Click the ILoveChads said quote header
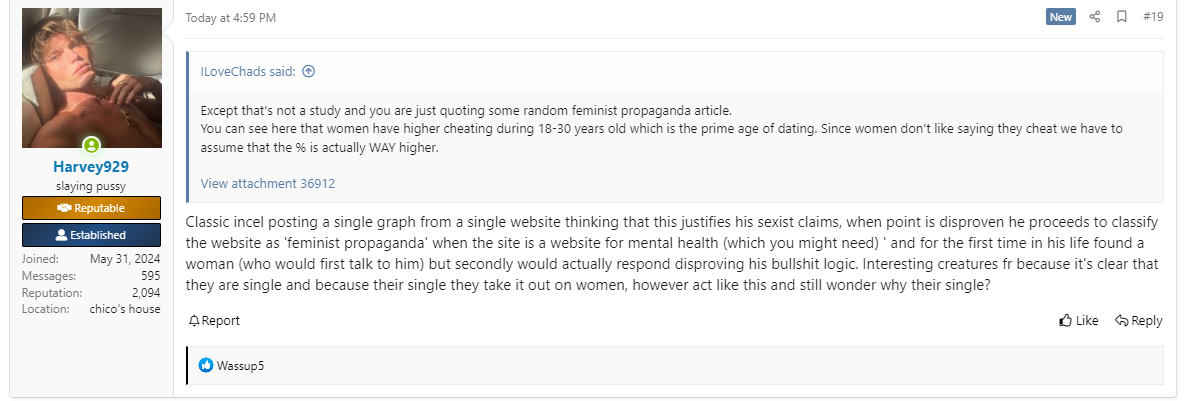 [247, 71]
